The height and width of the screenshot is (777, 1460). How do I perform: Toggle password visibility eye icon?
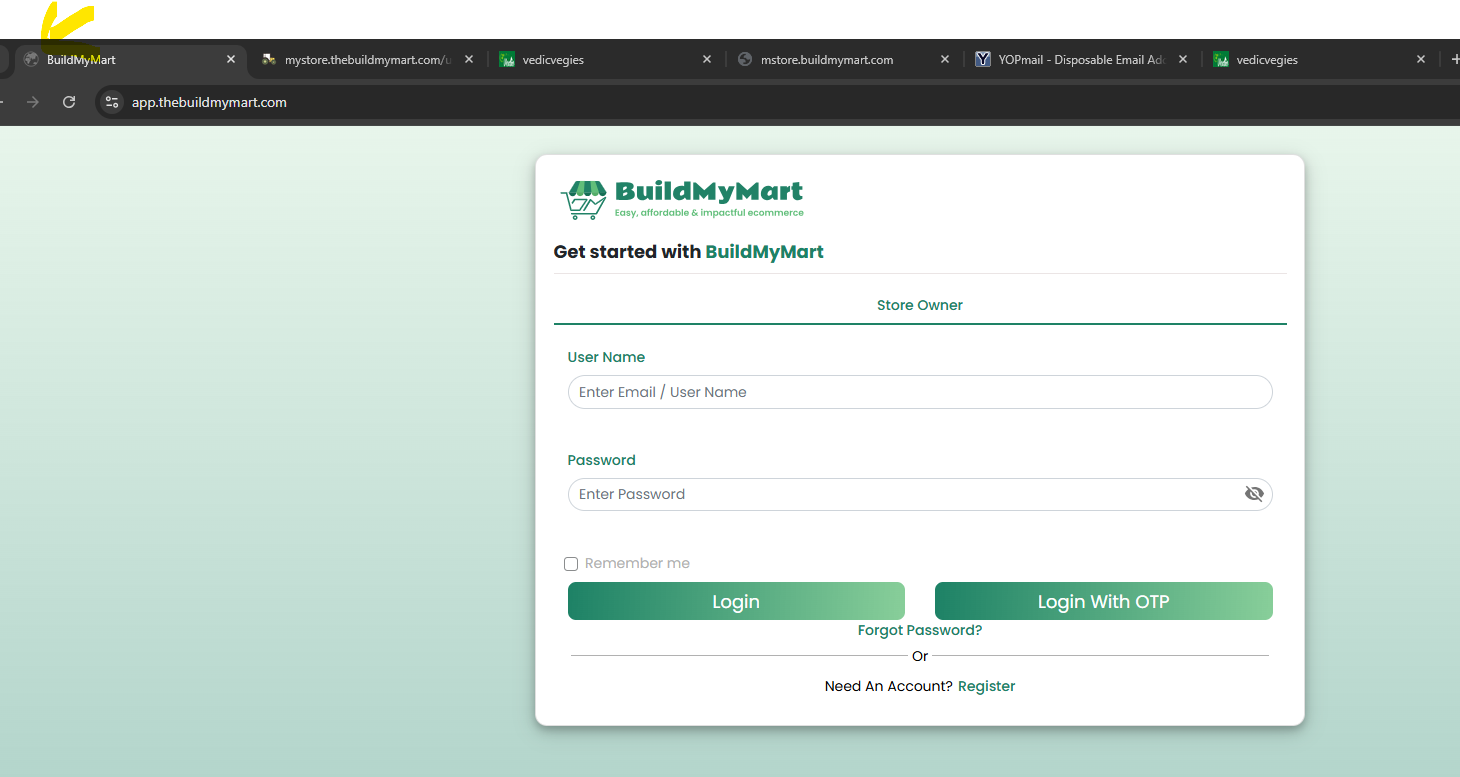pyautogui.click(x=1254, y=494)
